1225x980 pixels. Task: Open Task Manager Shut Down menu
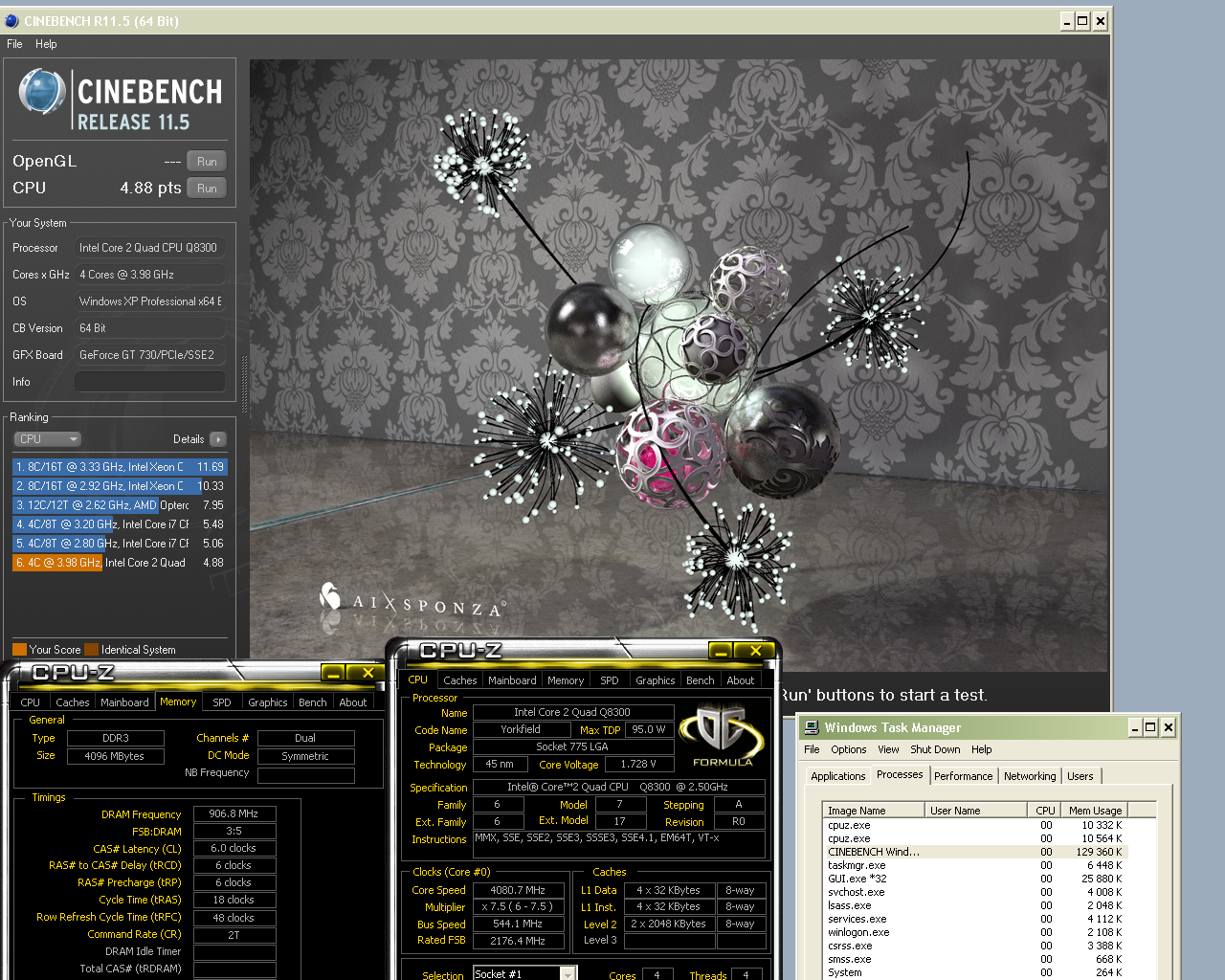click(x=935, y=749)
